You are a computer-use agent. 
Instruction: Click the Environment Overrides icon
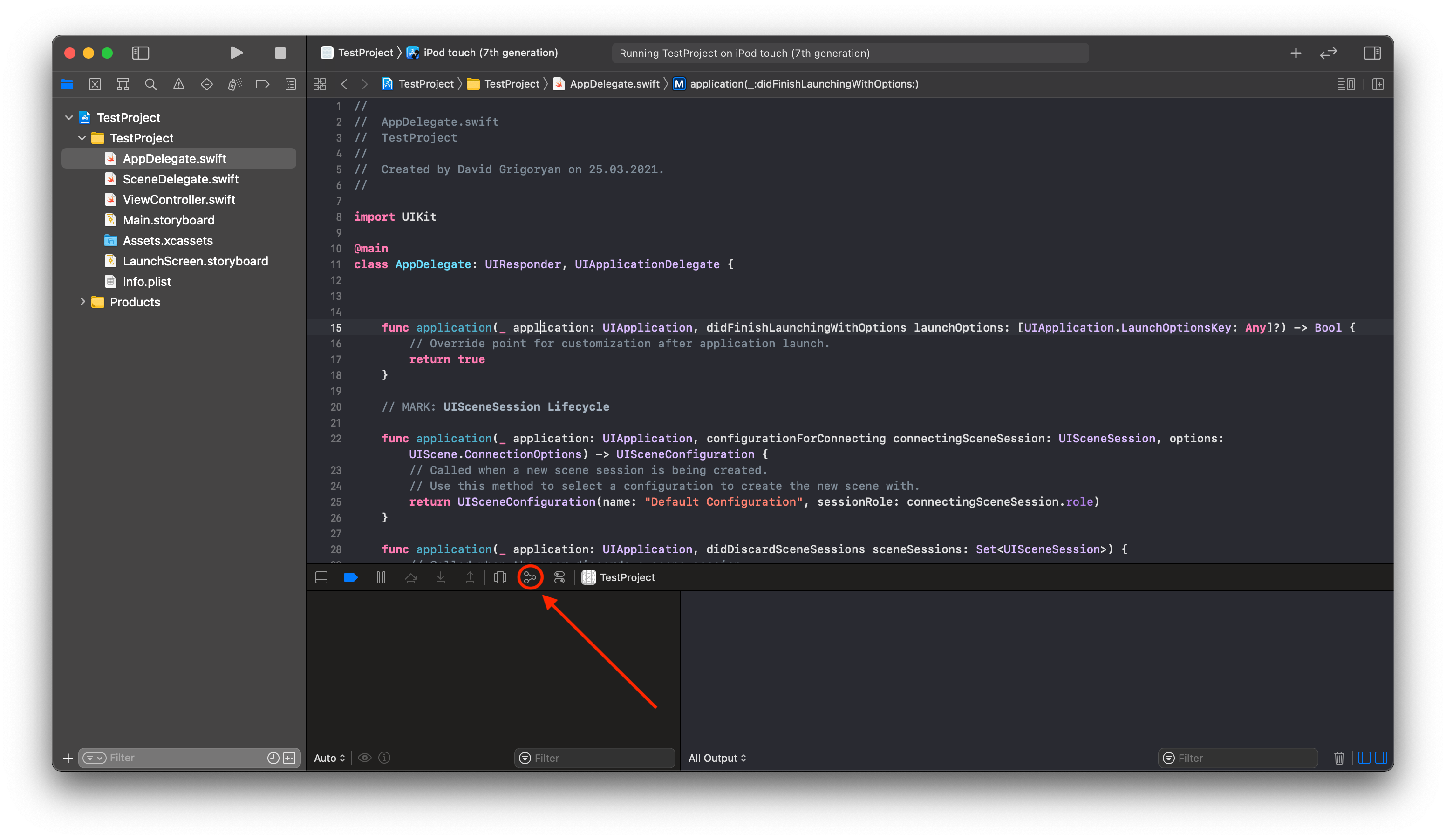coord(559,577)
